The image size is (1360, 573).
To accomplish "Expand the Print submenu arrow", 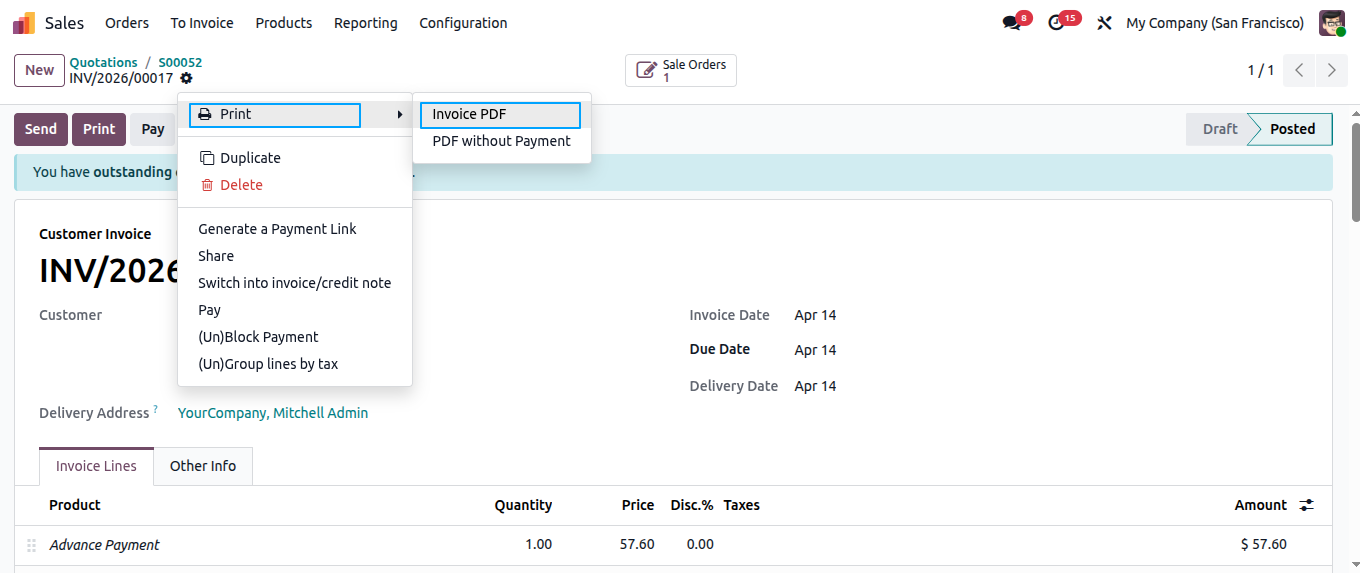I will tap(400, 115).
